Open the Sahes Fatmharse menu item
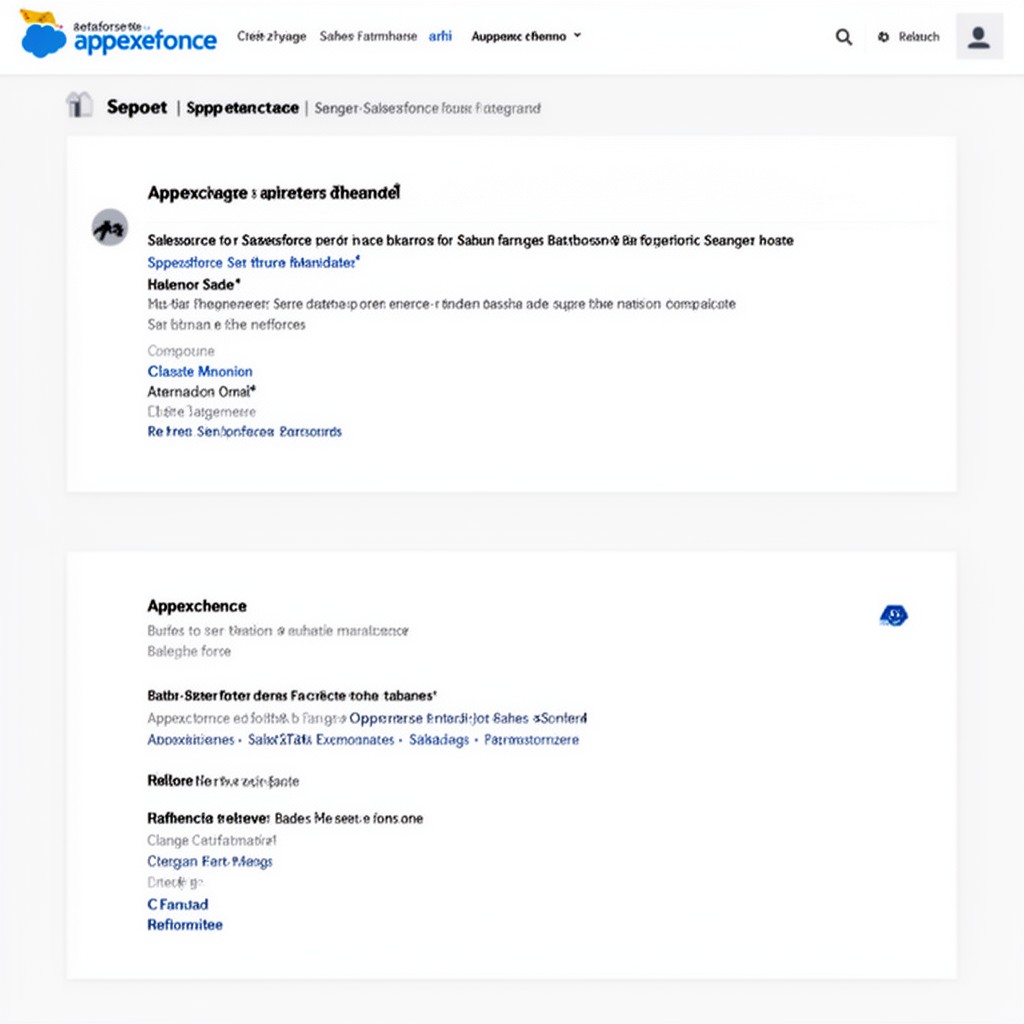Image resolution: width=1024 pixels, height=1024 pixels. [368, 37]
